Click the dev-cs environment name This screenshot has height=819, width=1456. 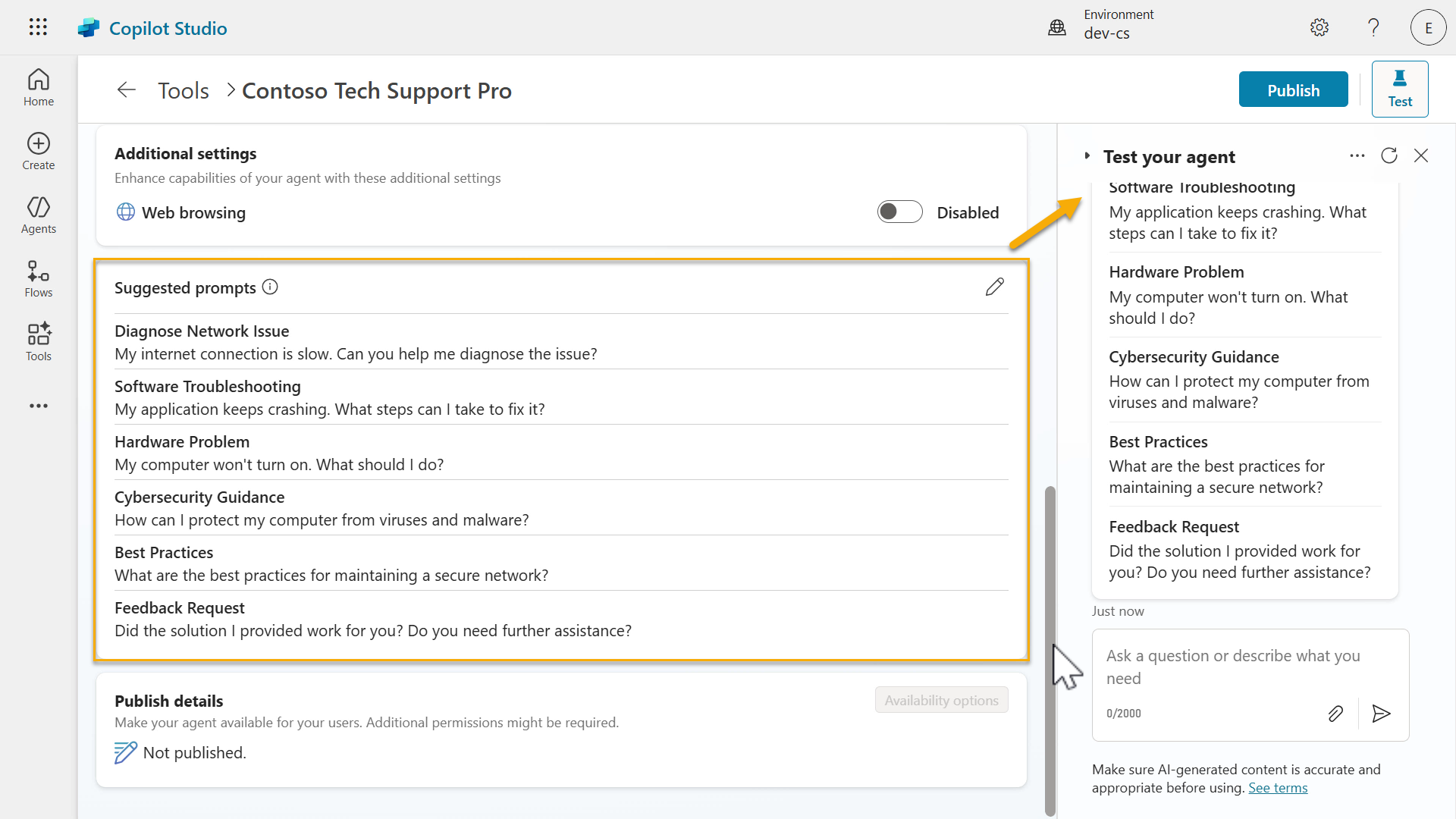[1106, 33]
